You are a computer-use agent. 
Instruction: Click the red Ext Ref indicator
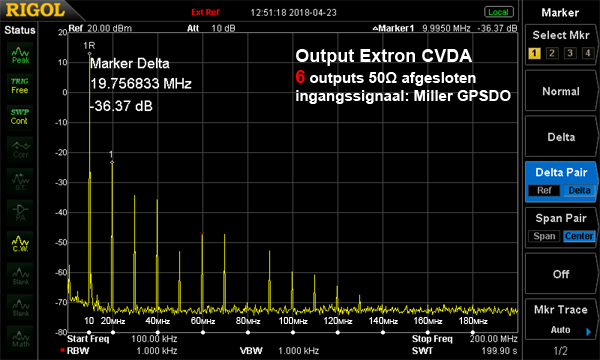point(205,12)
